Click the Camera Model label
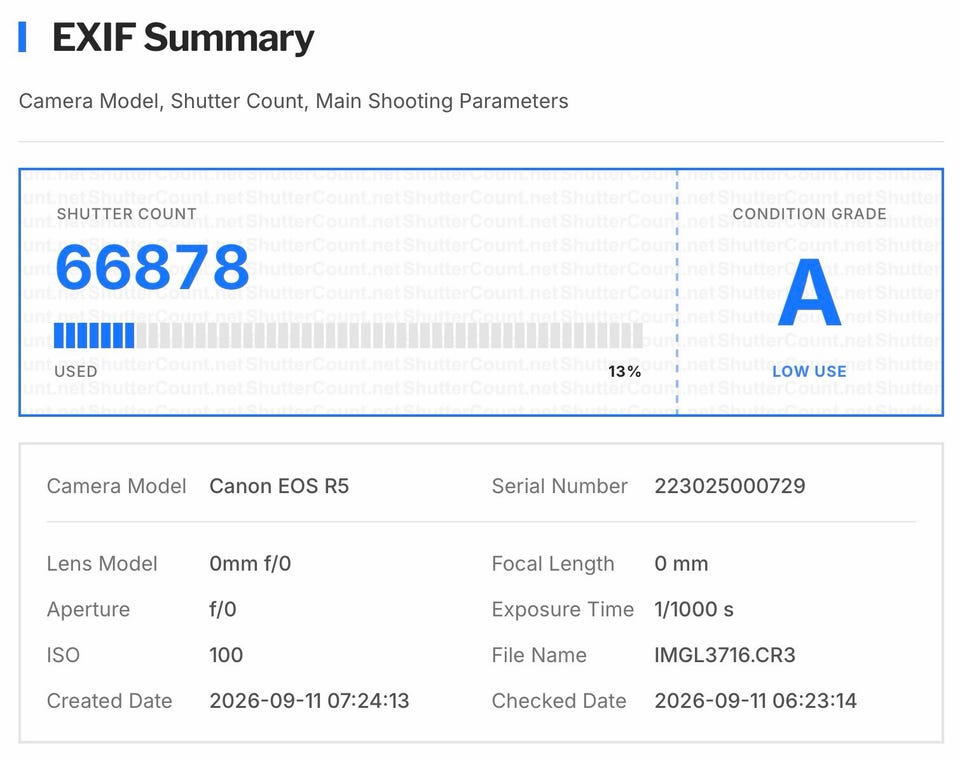Image resolution: width=960 pixels, height=760 pixels. tap(116, 486)
